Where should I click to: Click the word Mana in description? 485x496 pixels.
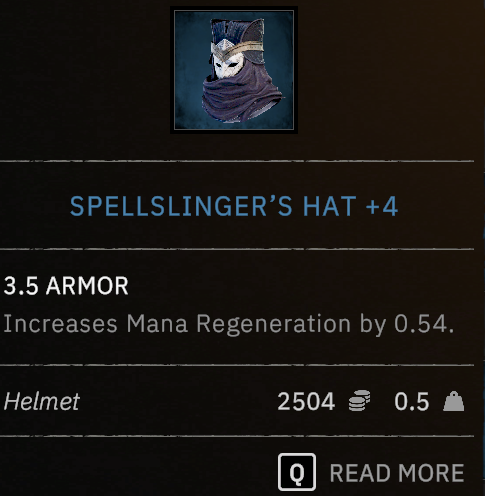pyautogui.click(x=157, y=324)
